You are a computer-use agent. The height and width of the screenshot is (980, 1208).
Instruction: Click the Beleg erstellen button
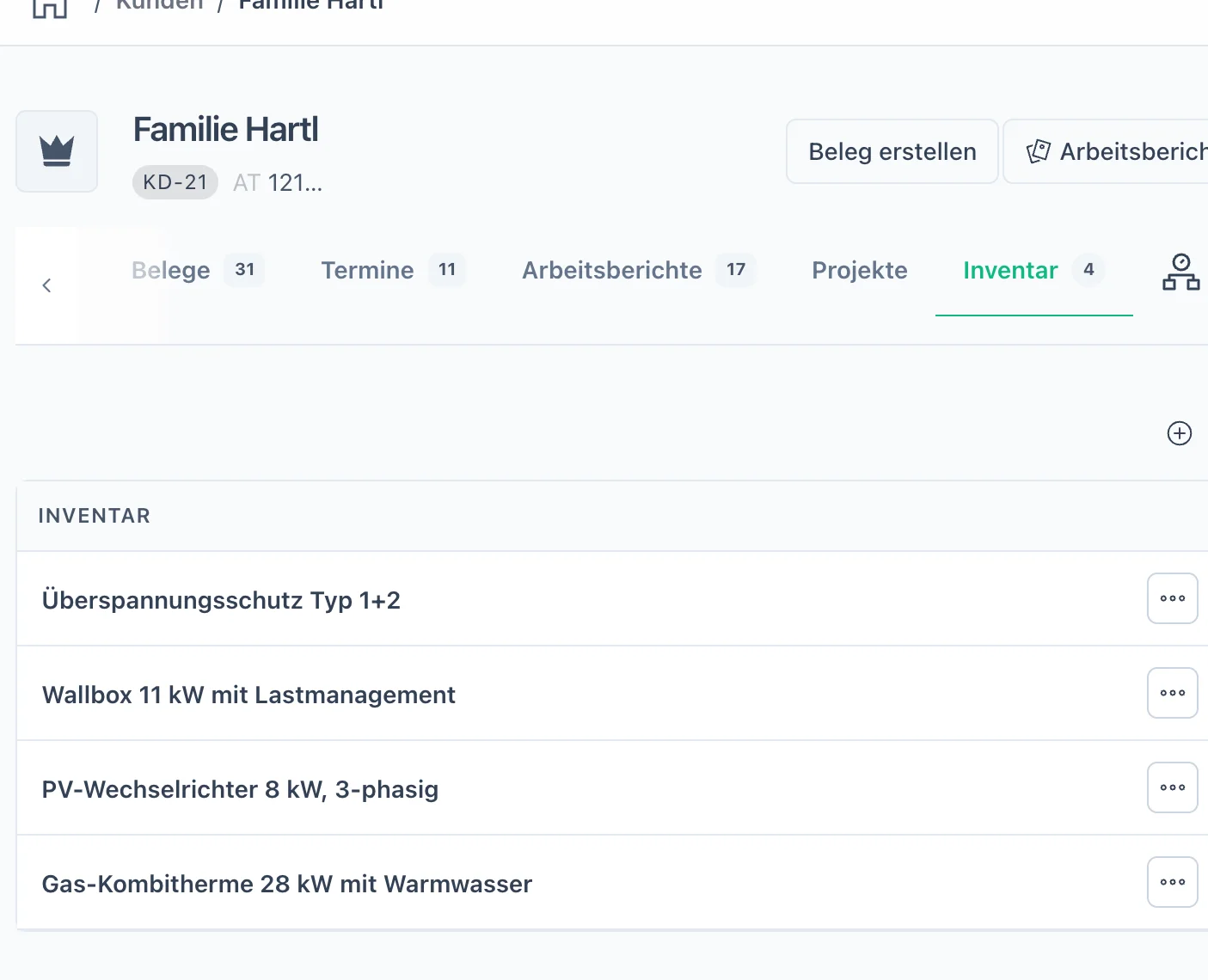click(x=892, y=151)
